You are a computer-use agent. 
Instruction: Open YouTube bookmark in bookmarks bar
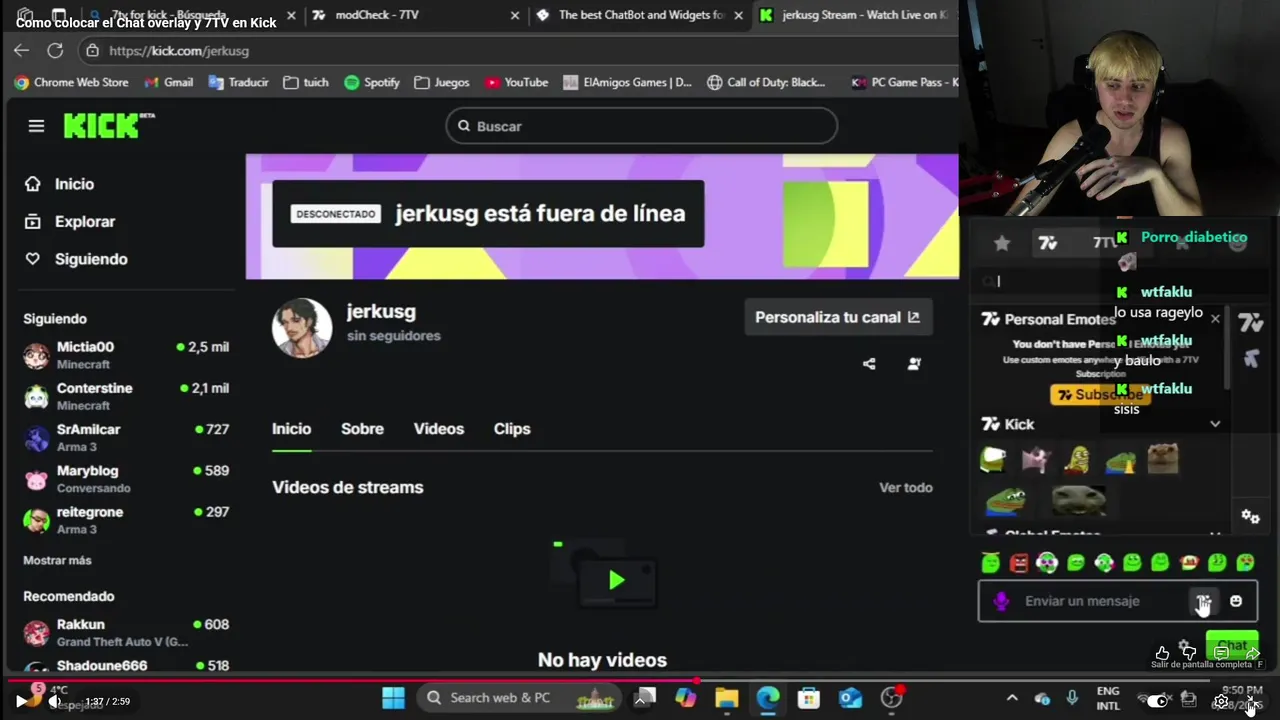pyautogui.click(x=516, y=82)
